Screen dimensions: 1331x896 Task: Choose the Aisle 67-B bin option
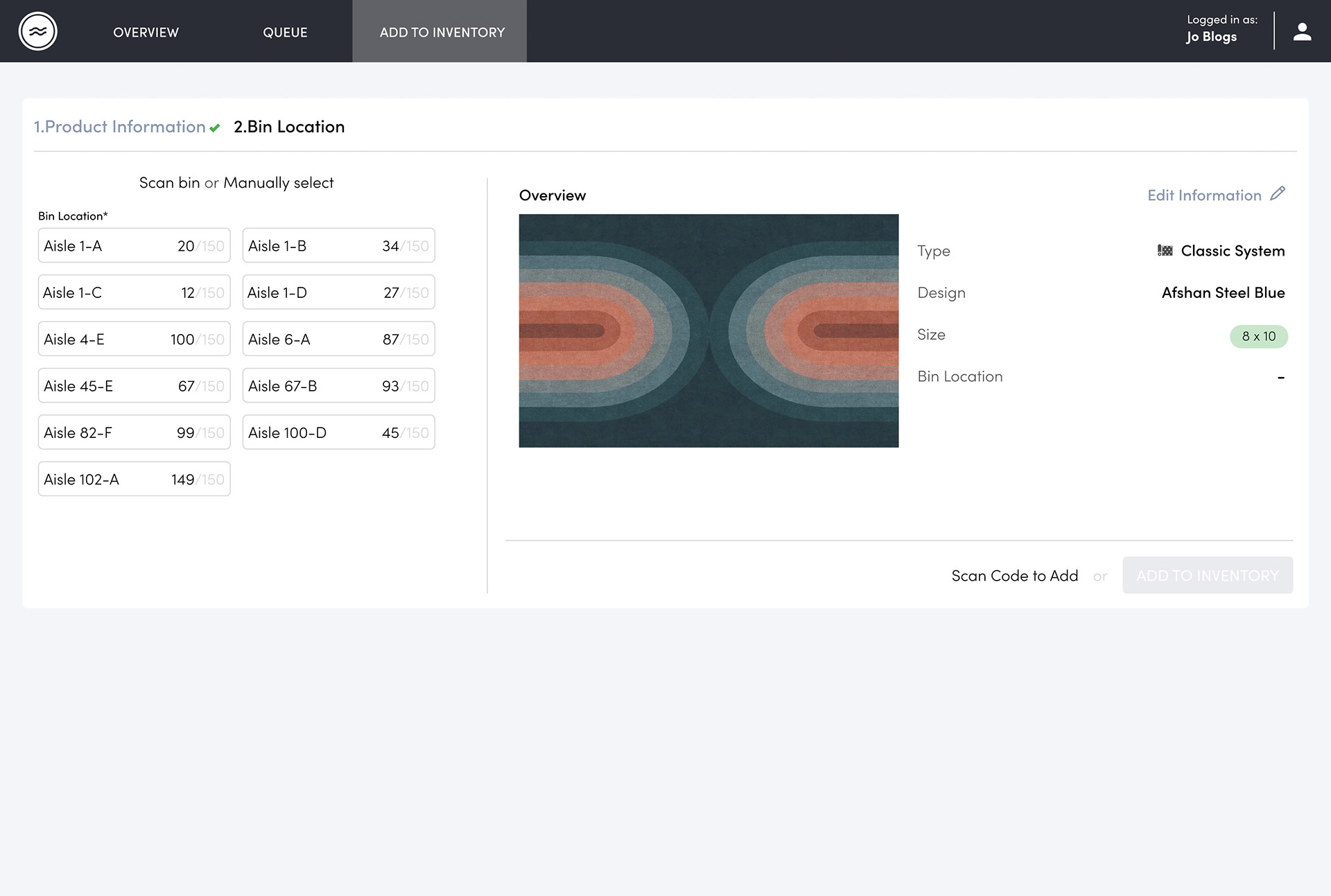coord(338,386)
